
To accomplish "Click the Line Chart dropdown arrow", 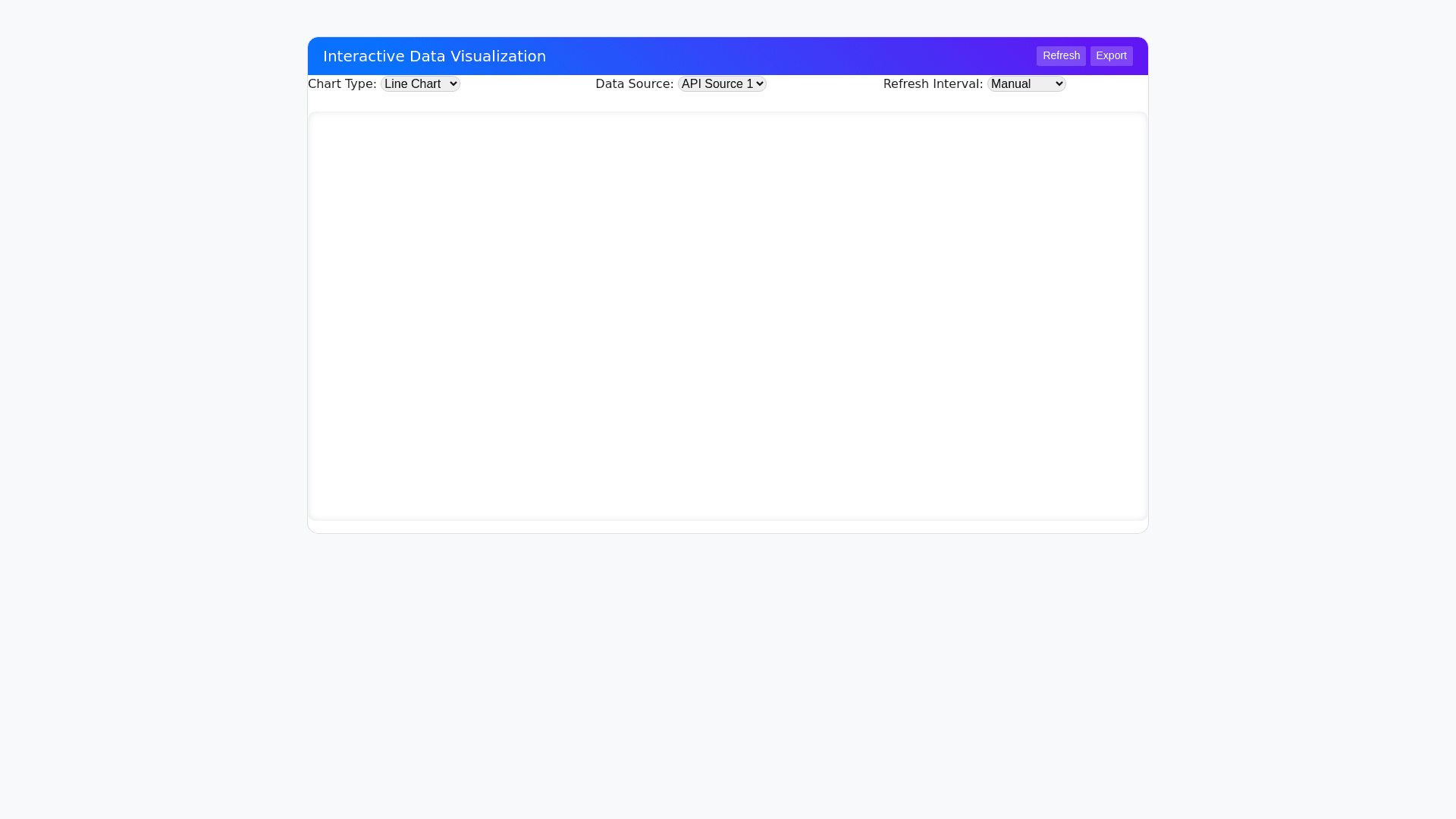I will [x=453, y=84].
